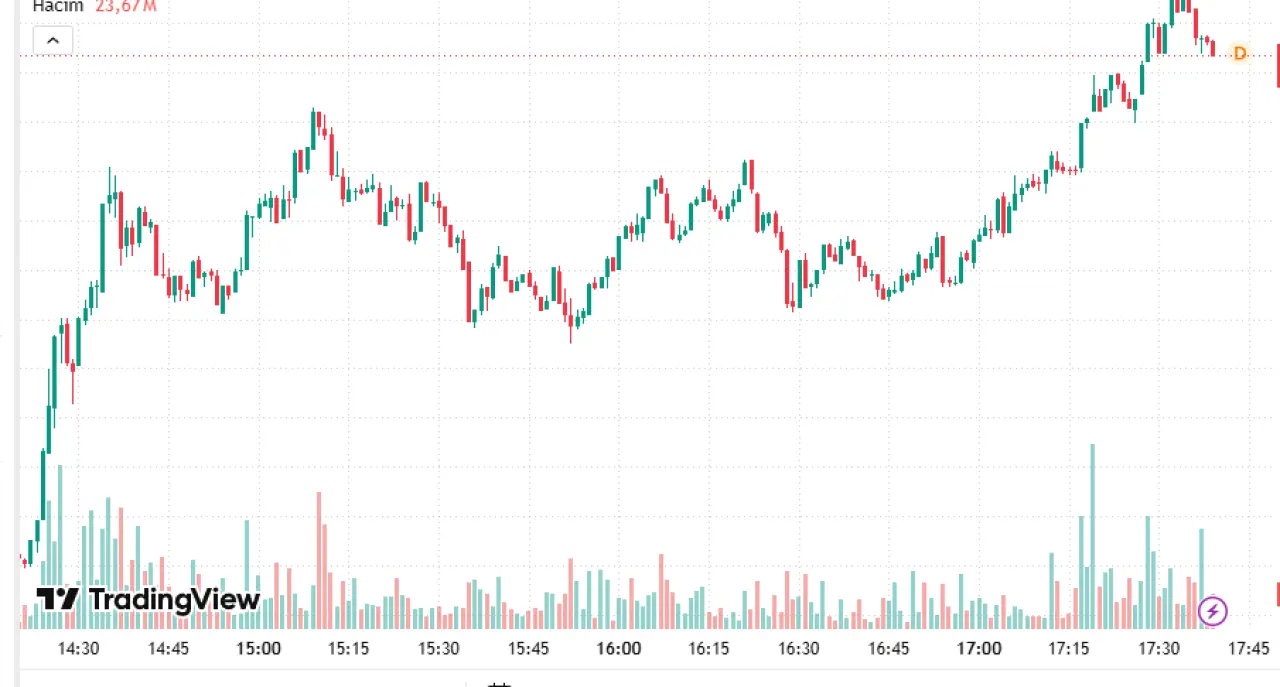Image resolution: width=1280 pixels, height=687 pixels.
Task: Click the tall red volume bar after 15:00
Action: (x=319, y=560)
